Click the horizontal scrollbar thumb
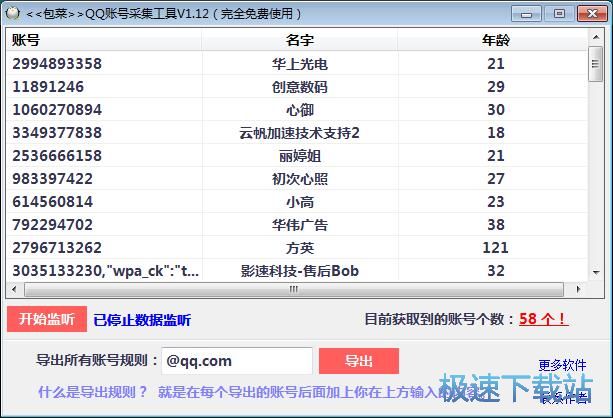Viewport: 613px width, 418px height. pyautogui.click(x=294, y=289)
